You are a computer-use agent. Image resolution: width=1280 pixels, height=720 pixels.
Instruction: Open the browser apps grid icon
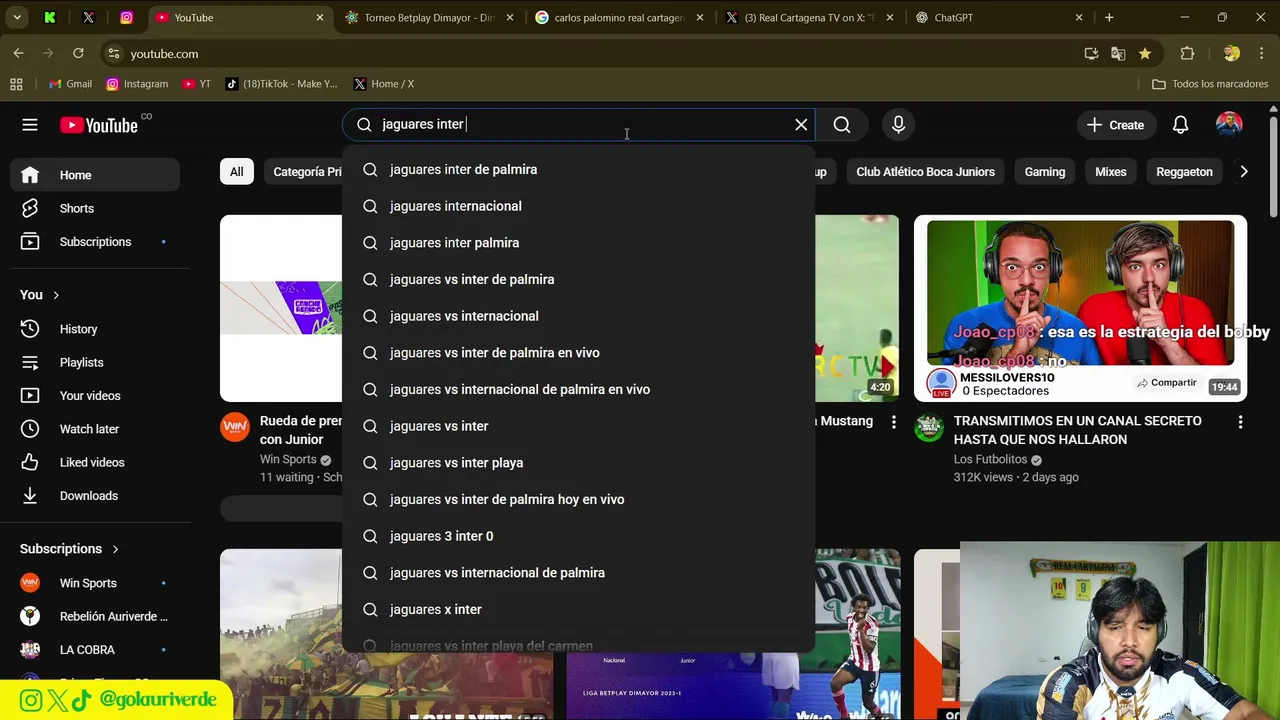(16, 84)
